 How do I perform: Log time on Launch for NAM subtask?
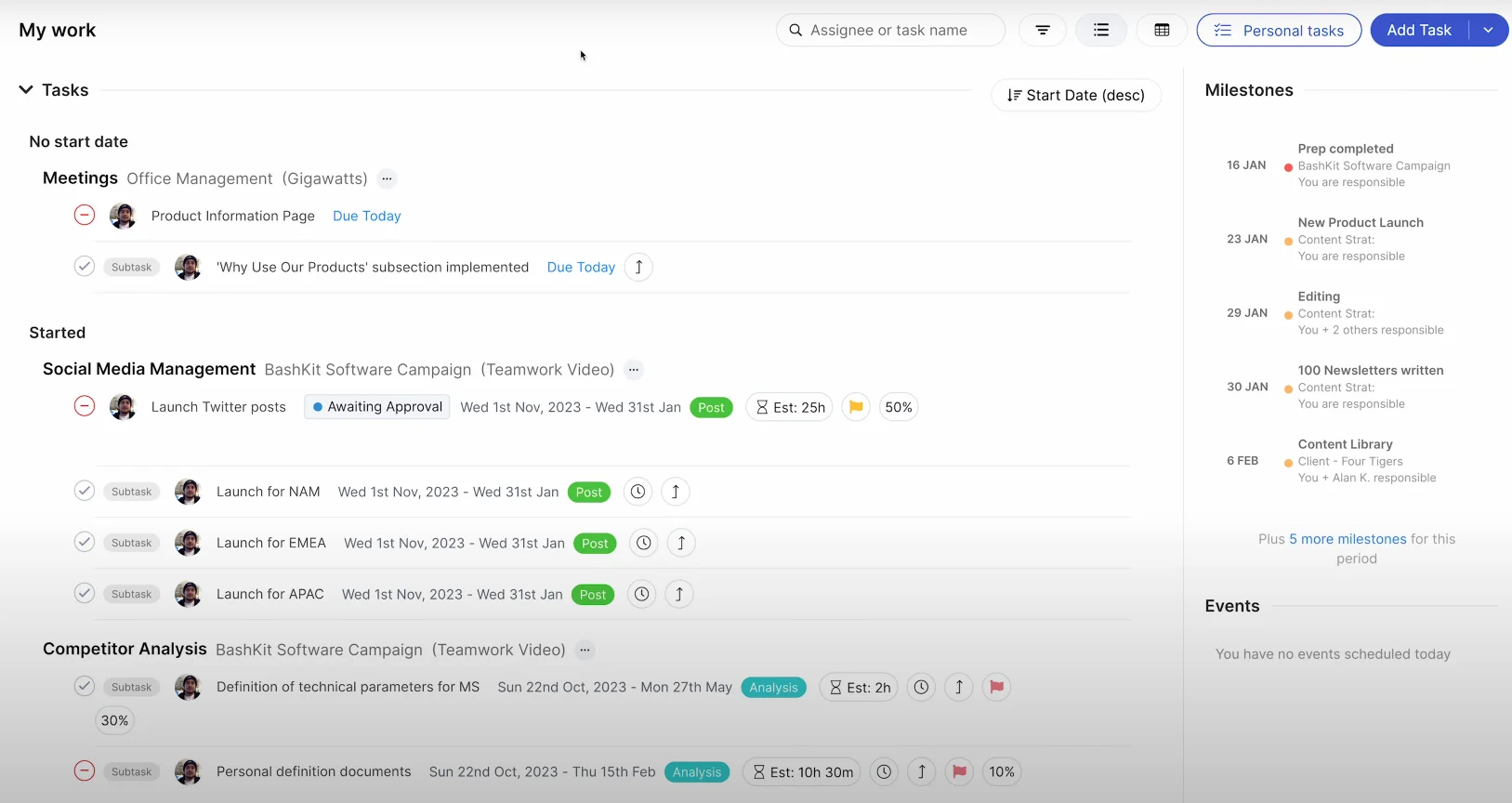(x=638, y=492)
